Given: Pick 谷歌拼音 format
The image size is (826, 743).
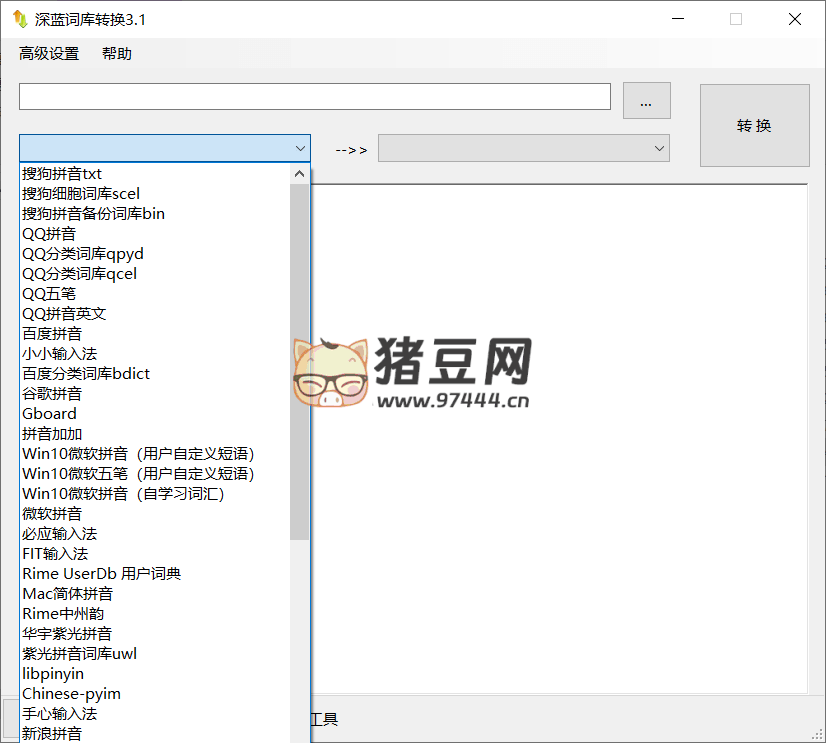Looking at the screenshot, I should tap(155, 394).
